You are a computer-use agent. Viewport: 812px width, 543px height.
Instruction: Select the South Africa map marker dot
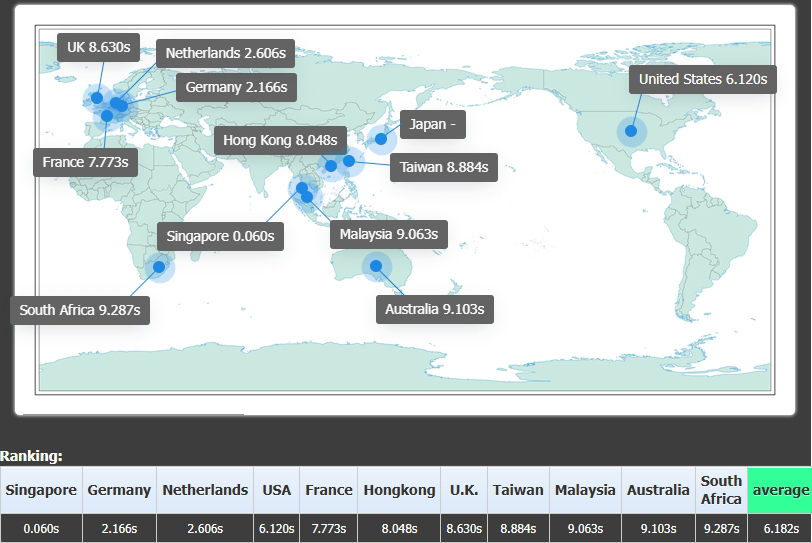[158, 267]
